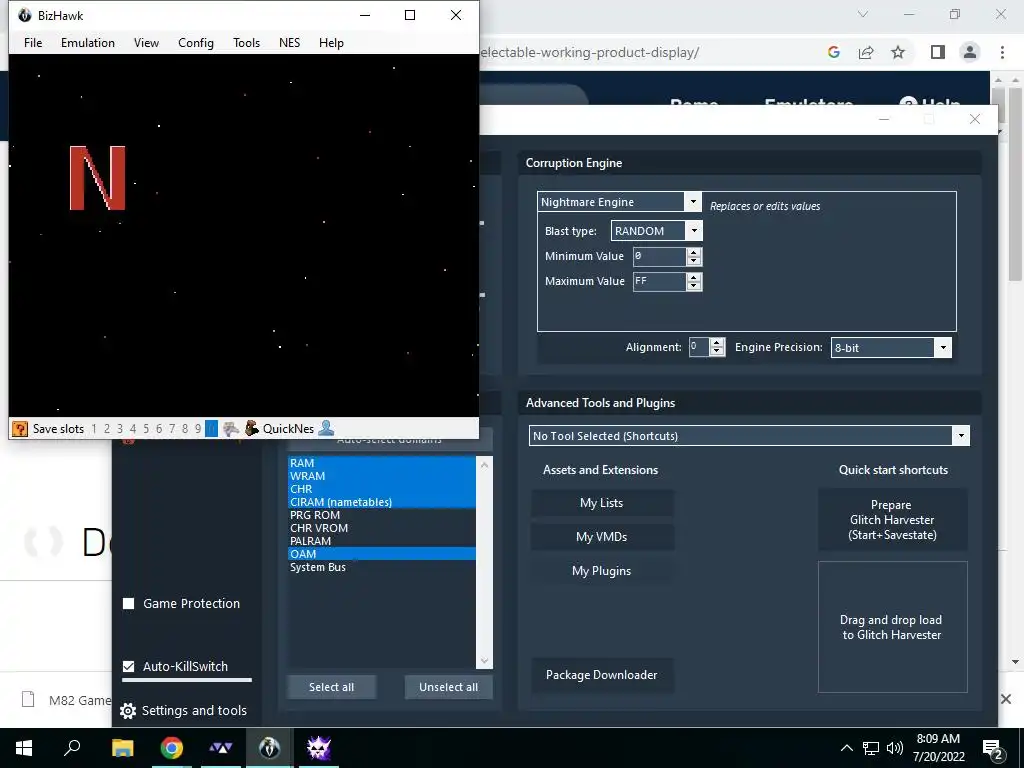Select save slot 0
The image size is (1024, 768).
211,429
